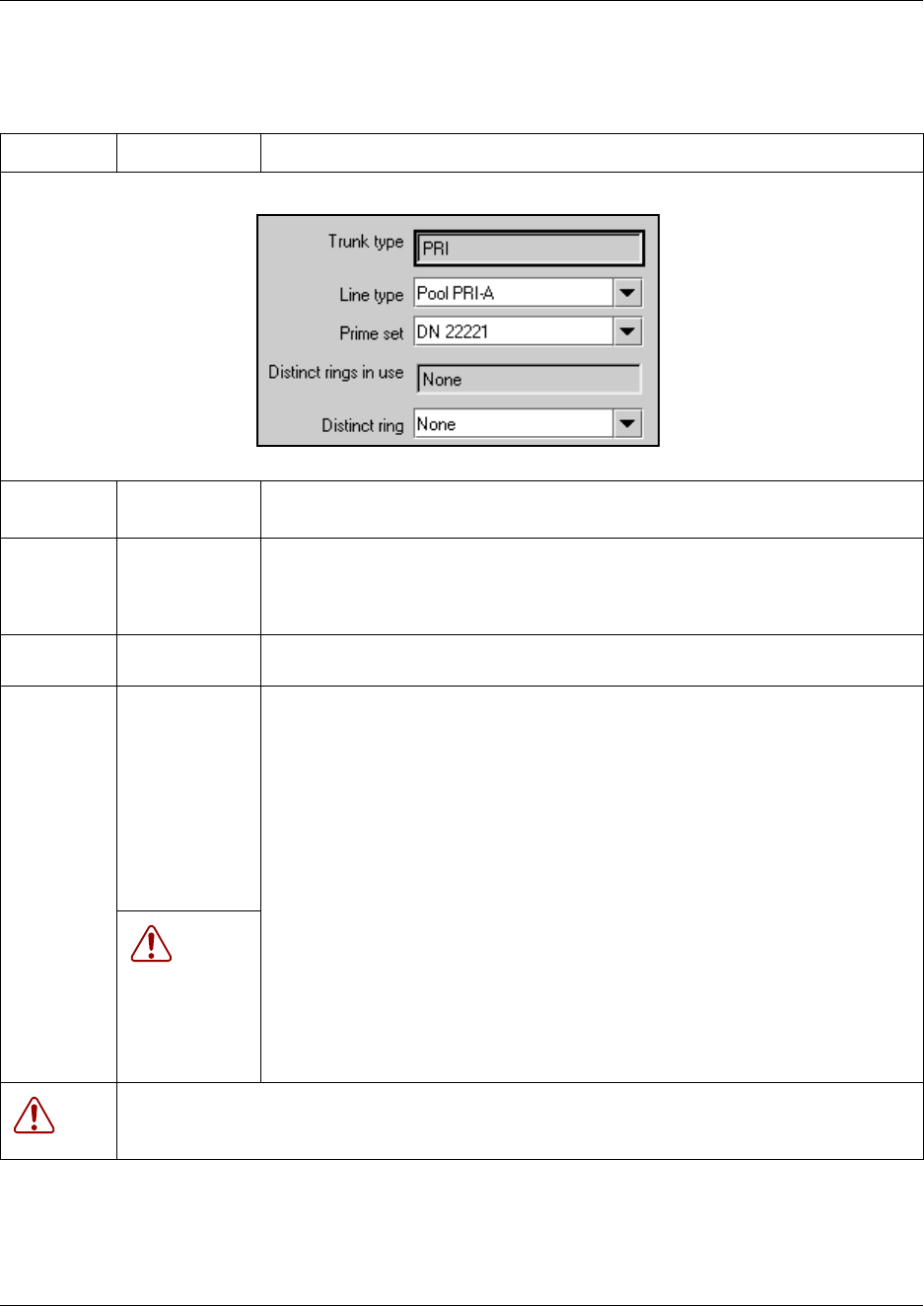
Task: Click the Distinct rings in use label
Action: (335, 373)
